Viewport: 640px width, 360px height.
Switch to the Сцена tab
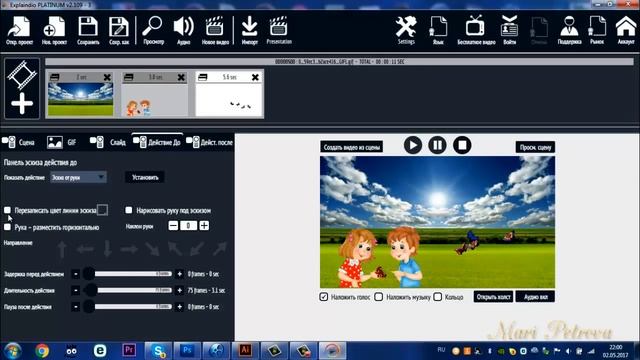point(18,142)
